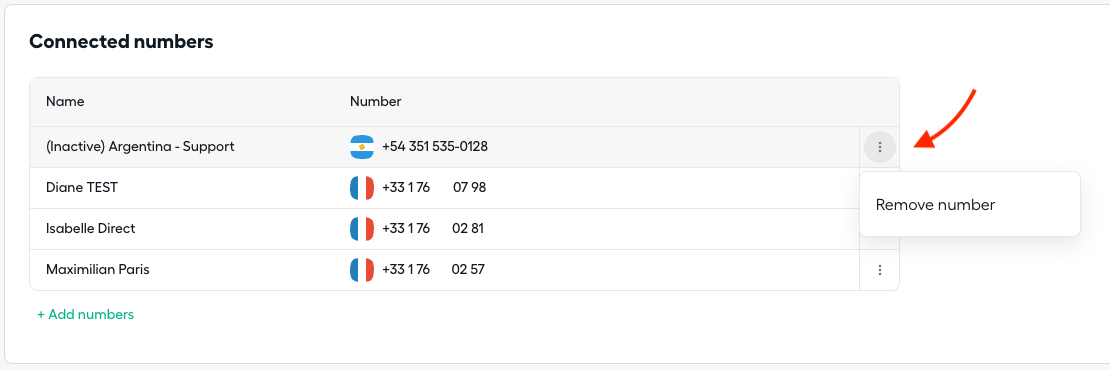This screenshot has height=370, width=1110.
Task: Click the Number column header
Action: pos(376,102)
